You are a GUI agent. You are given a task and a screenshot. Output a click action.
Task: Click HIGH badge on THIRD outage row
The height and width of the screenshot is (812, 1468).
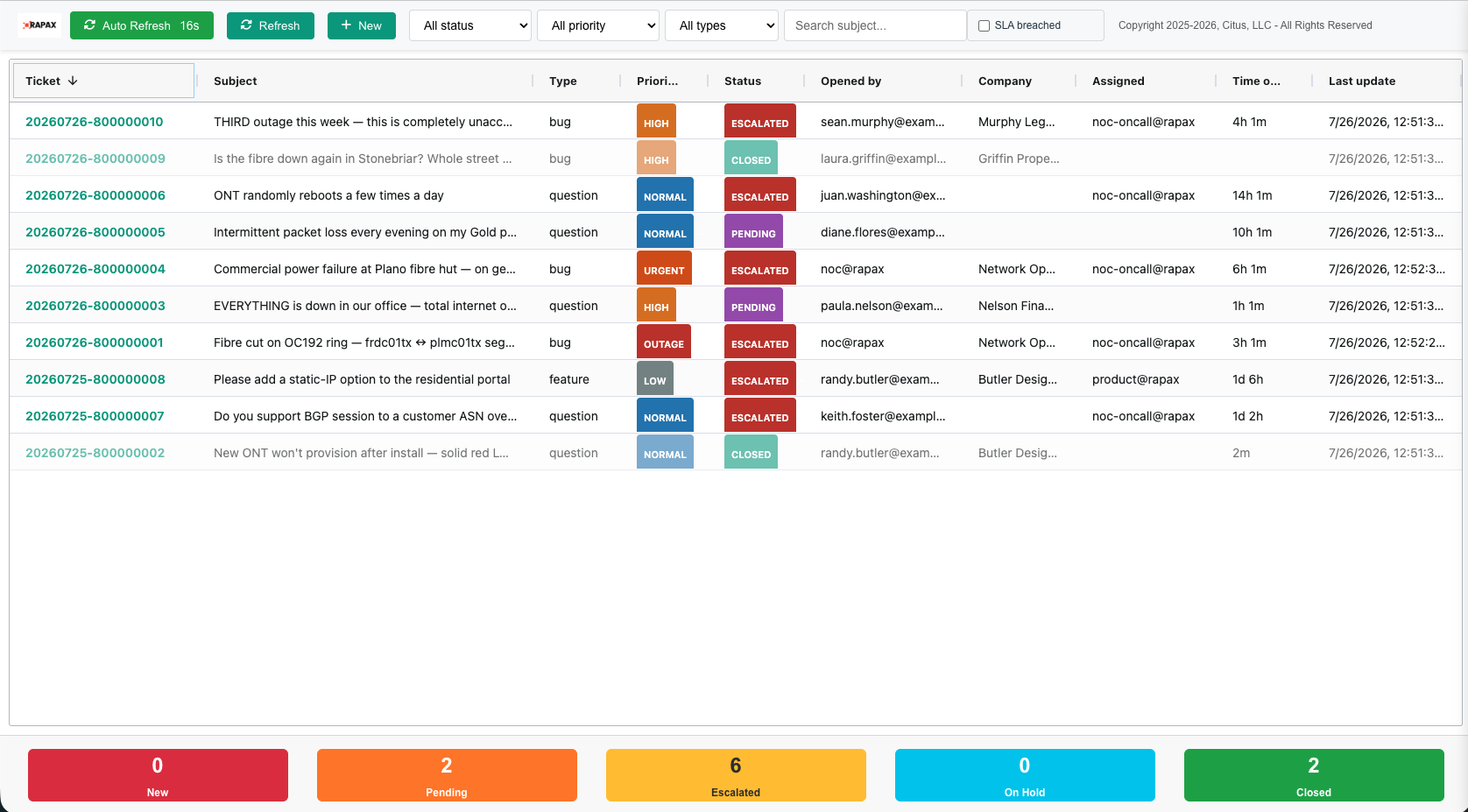656,122
